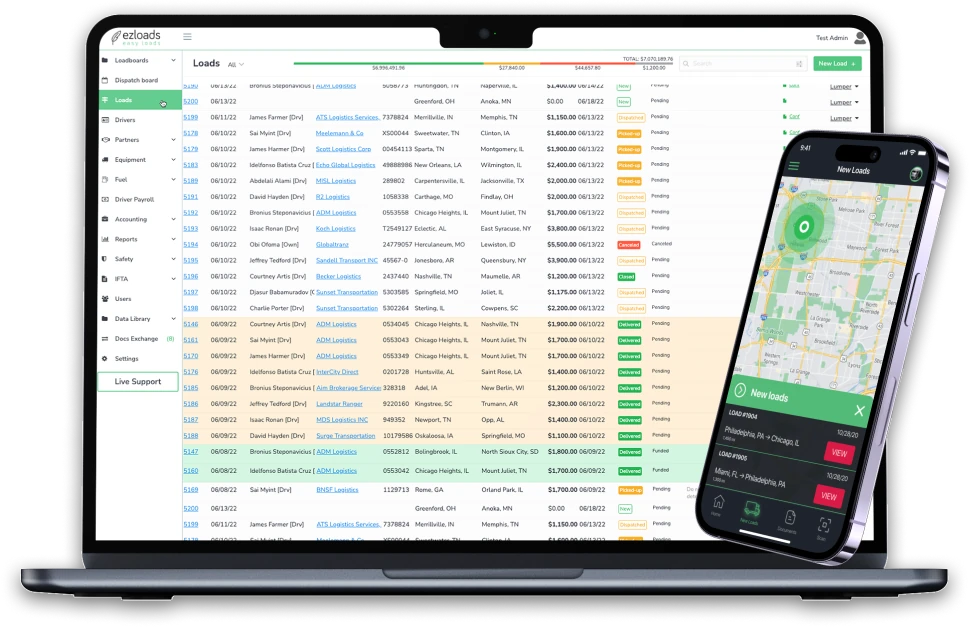Expand the Fuel sidebar chevron

(x=173, y=180)
